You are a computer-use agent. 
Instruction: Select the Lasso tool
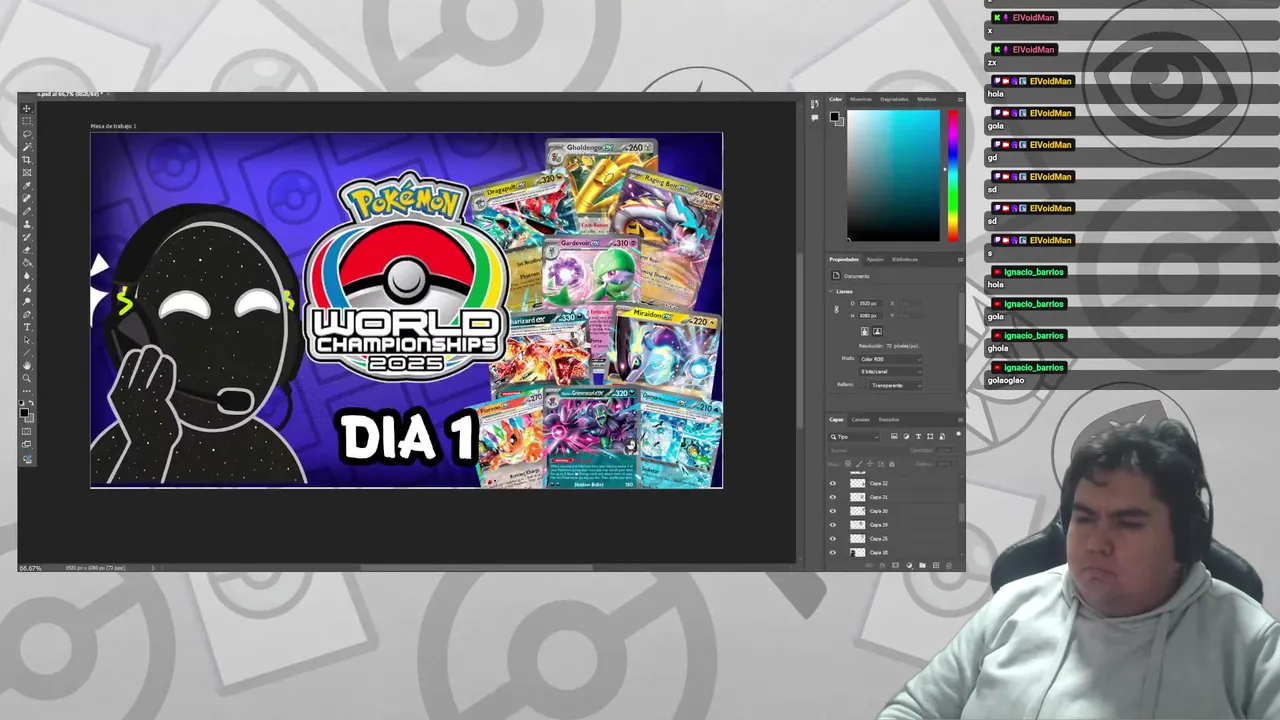(27, 133)
